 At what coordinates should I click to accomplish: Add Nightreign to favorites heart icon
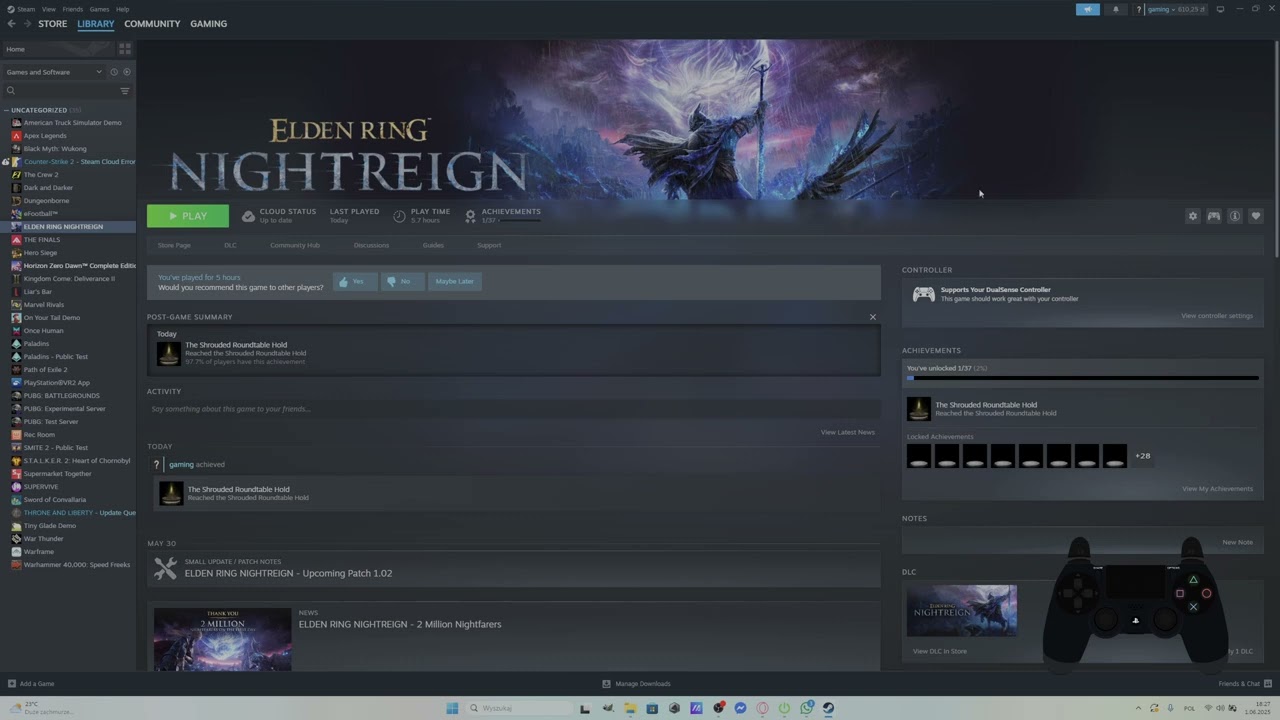[x=1256, y=216]
